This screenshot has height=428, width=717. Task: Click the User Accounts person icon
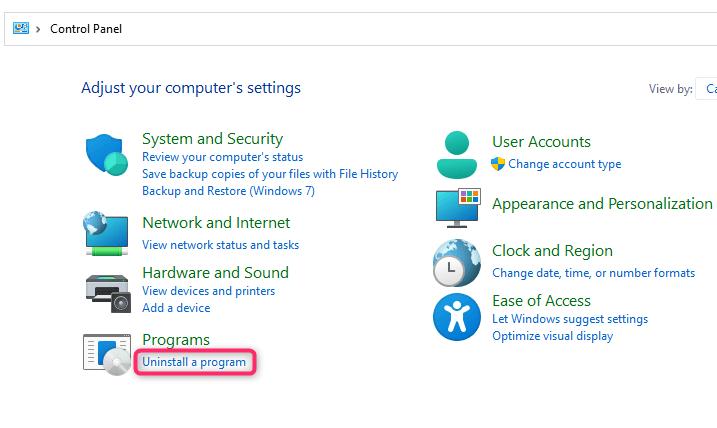(x=459, y=153)
